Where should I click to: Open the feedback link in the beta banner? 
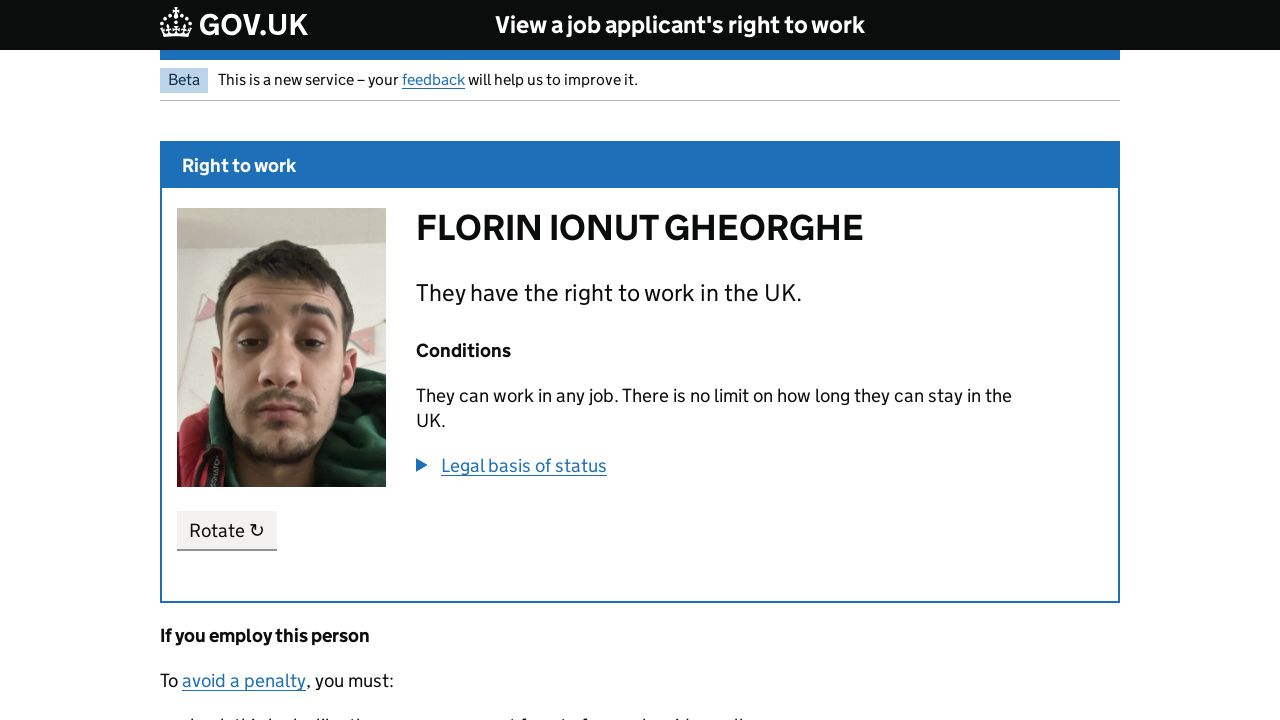[433, 80]
